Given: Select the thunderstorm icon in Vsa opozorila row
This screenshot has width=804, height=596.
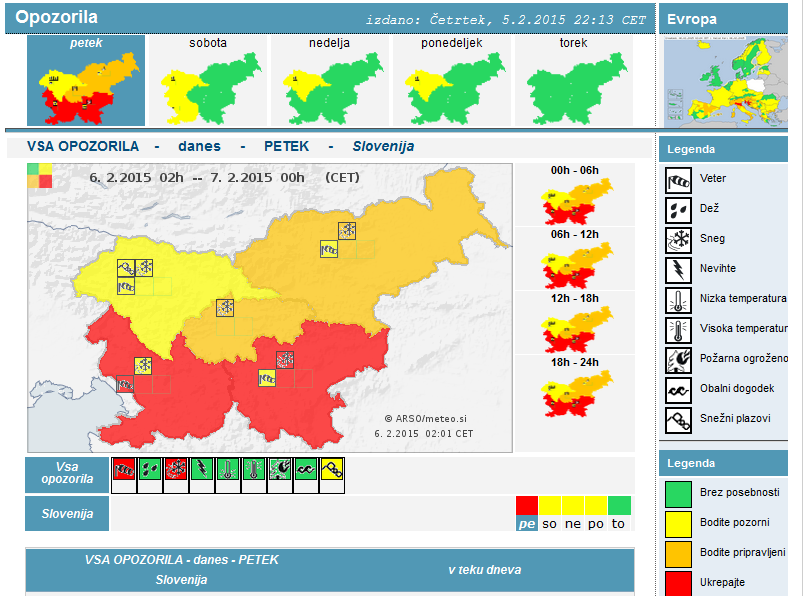Looking at the screenshot, I should (x=201, y=469).
